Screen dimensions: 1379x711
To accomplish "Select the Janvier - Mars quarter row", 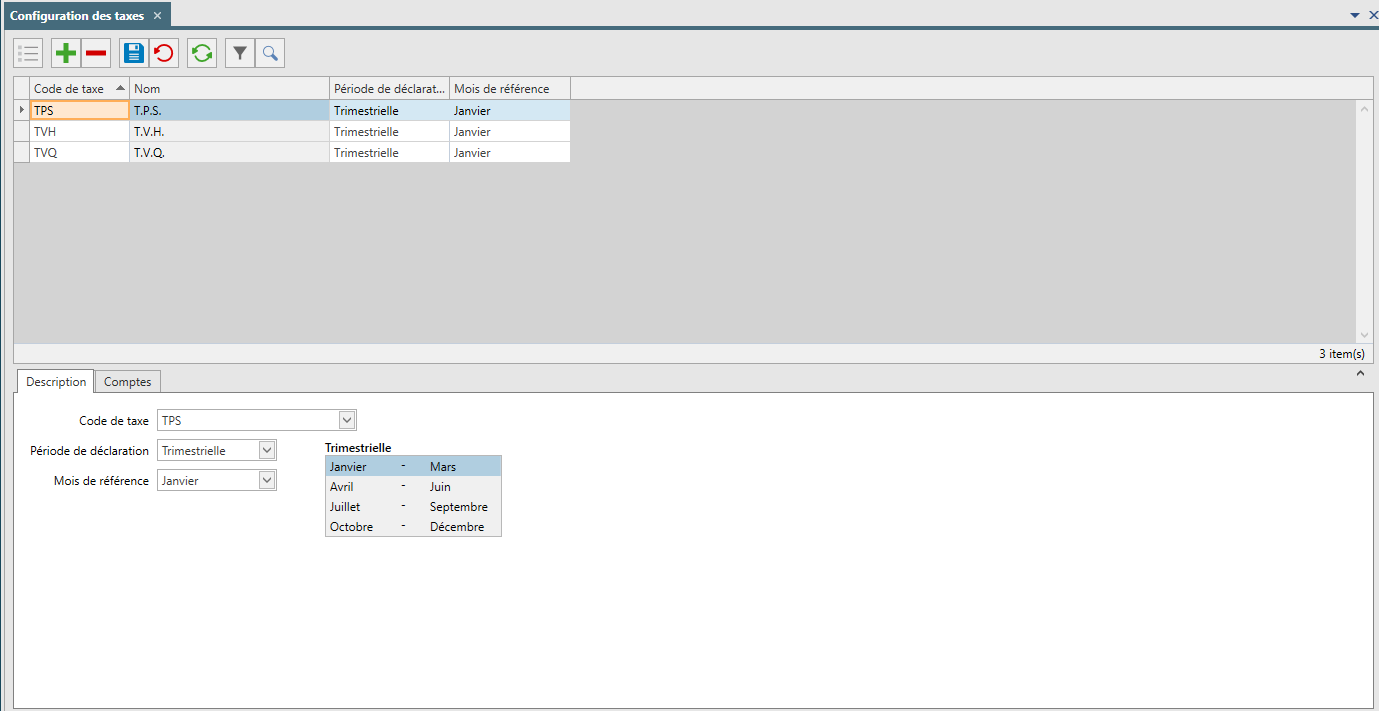I will [413, 466].
